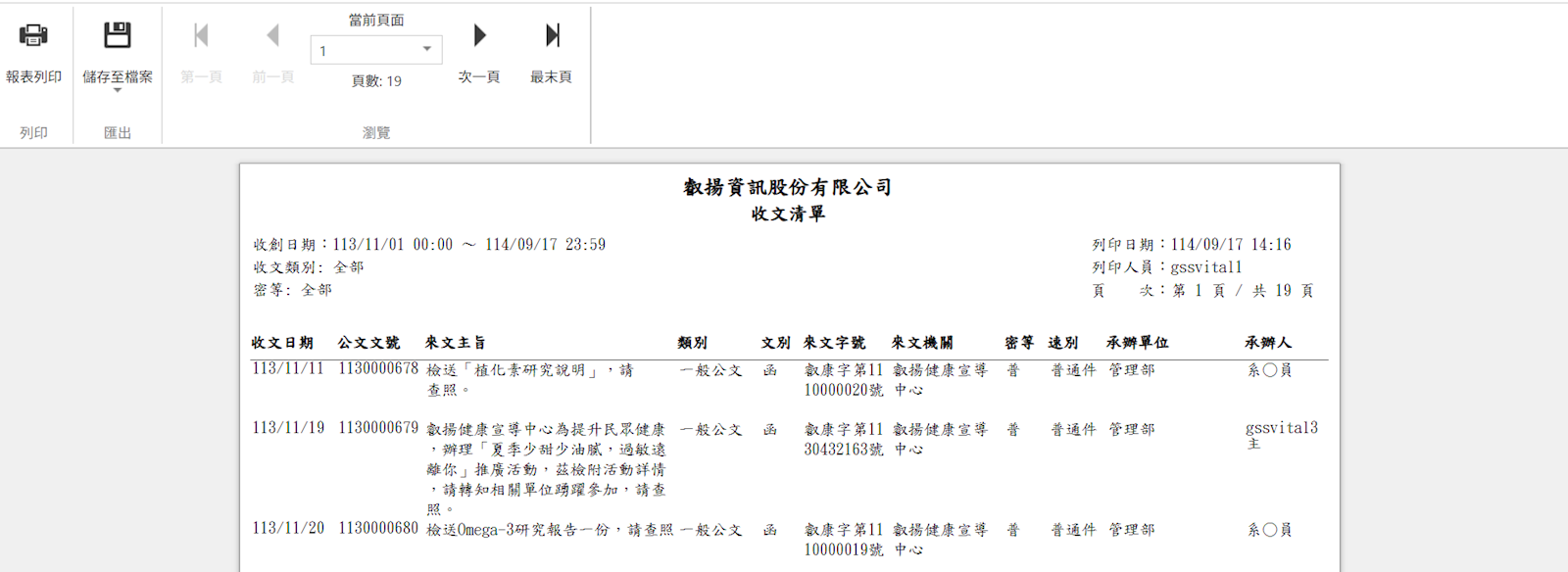1568x572 pixels.
Task: Click the printer icon to print report
Action: [33, 35]
